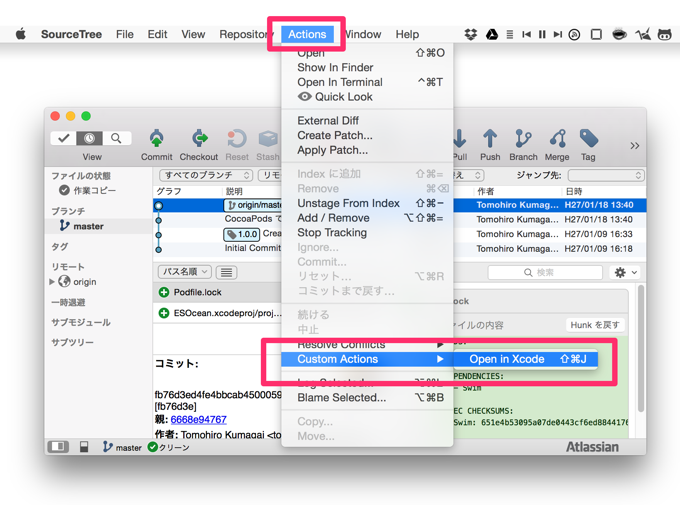Select the Podfile.lock file row
This screenshot has height=505, width=680.
(217, 292)
